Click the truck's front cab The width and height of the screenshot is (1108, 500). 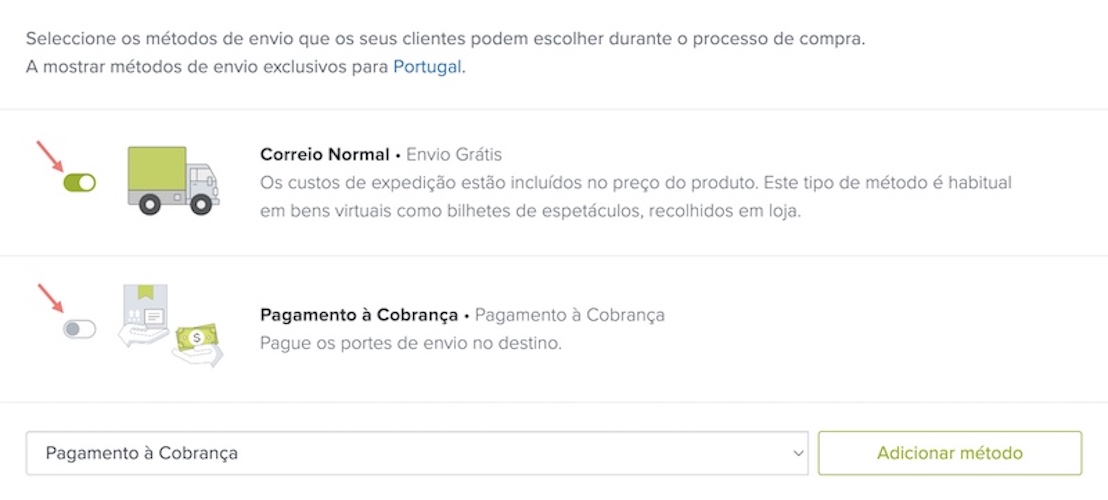point(201,181)
